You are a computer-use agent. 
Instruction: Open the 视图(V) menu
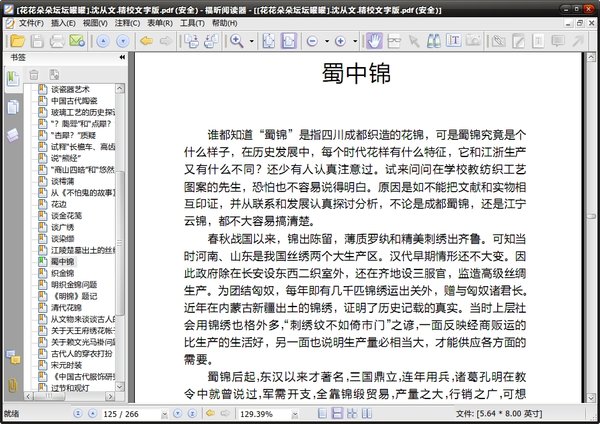pyautogui.click(x=97, y=22)
